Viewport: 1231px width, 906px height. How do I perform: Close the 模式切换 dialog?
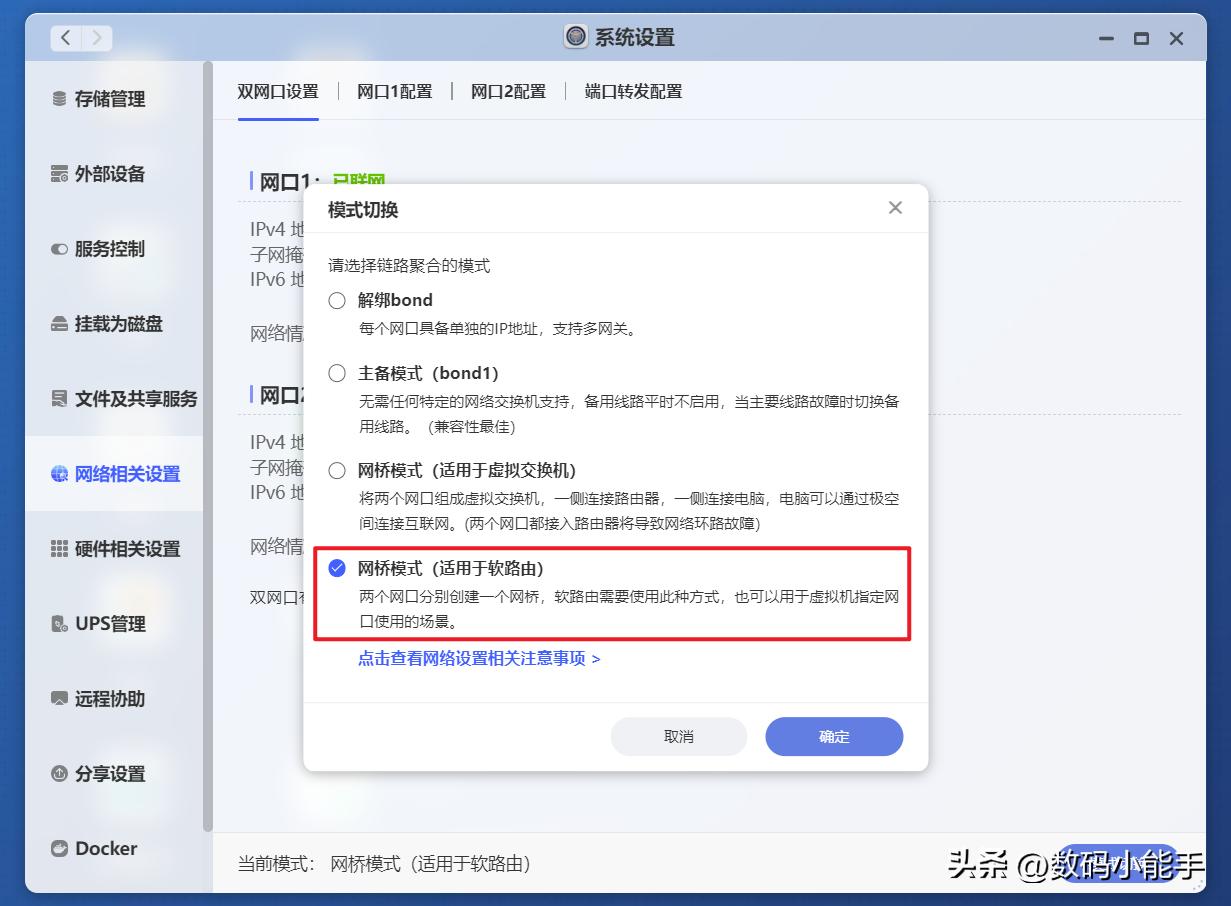pyautogui.click(x=895, y=208)
